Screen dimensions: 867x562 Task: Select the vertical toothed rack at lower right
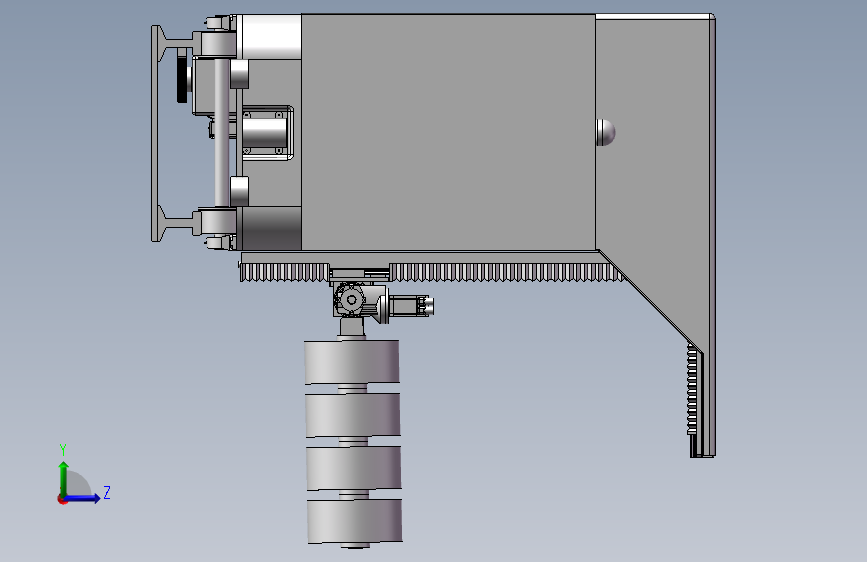tap(692, 390)
